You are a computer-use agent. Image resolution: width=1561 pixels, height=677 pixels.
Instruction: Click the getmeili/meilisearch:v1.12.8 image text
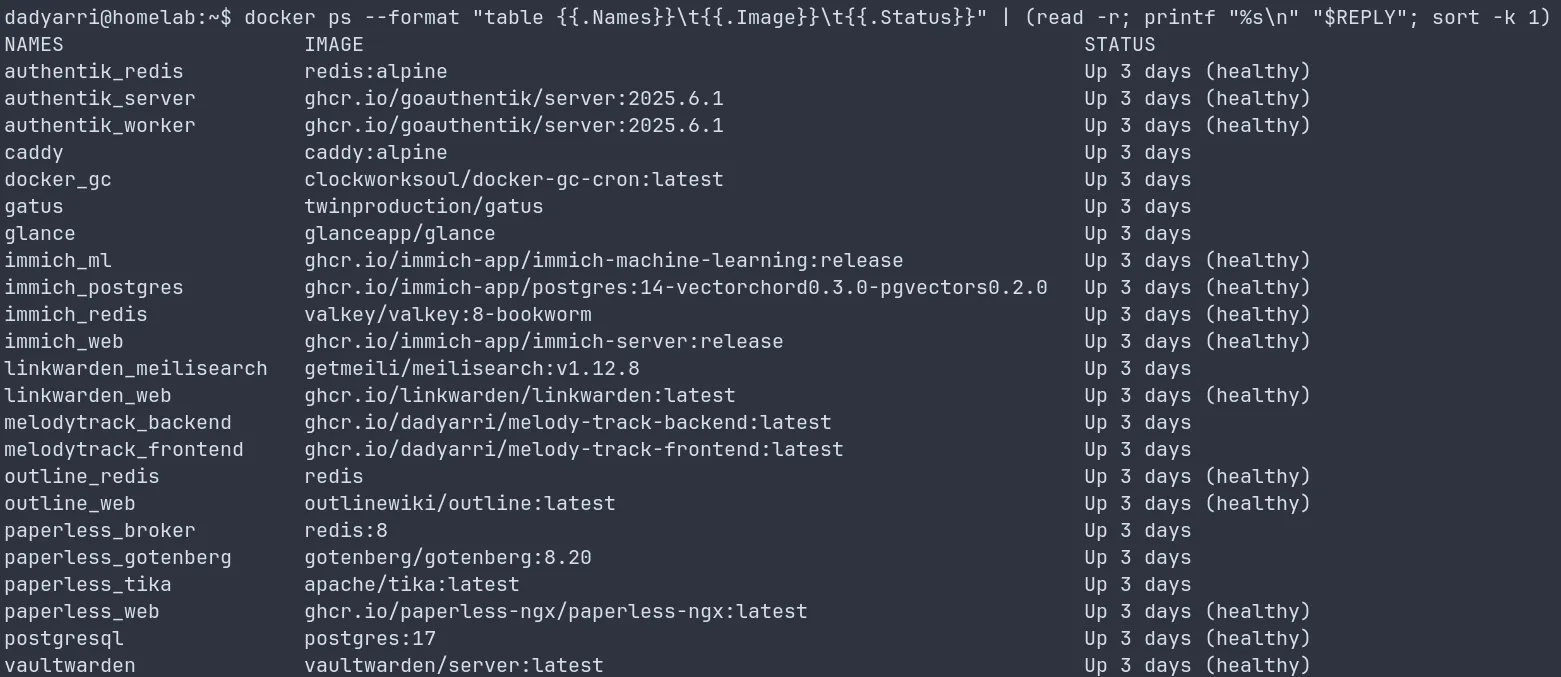pos(472,369)
